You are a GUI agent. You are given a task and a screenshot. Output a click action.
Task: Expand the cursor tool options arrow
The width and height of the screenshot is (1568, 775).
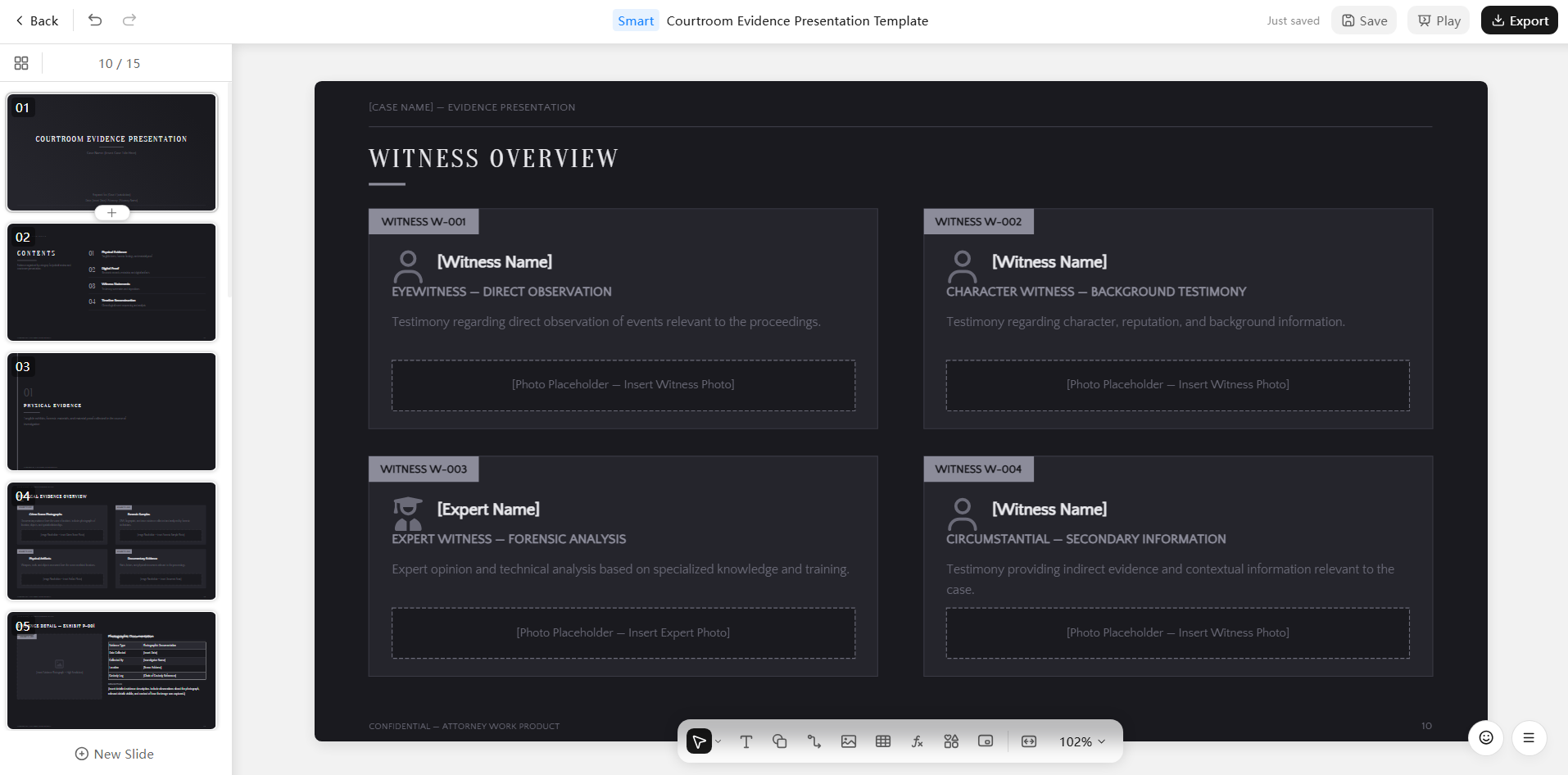(x=718, y=741)
